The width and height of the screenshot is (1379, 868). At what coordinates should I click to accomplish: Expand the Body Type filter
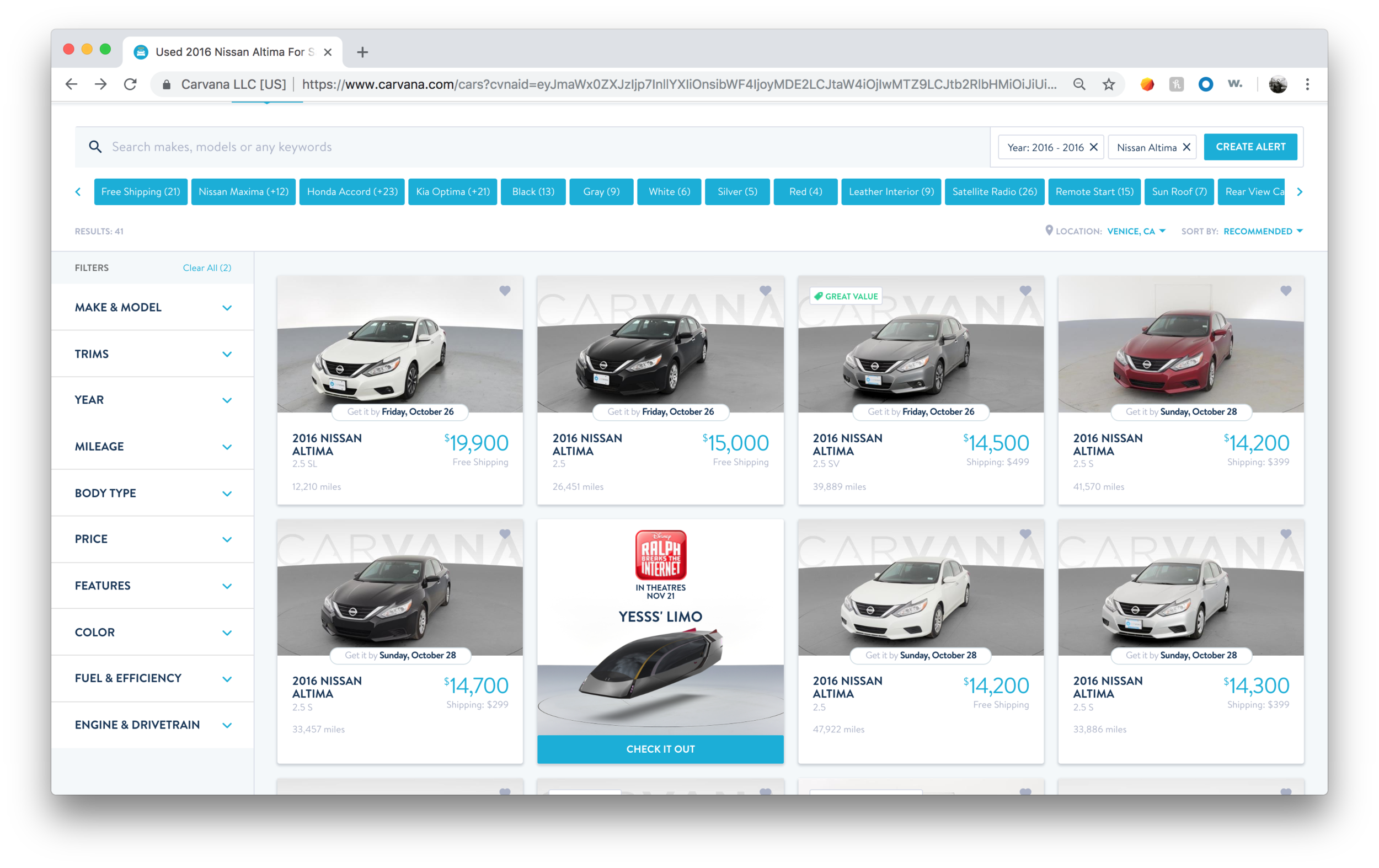pos(152,493)
